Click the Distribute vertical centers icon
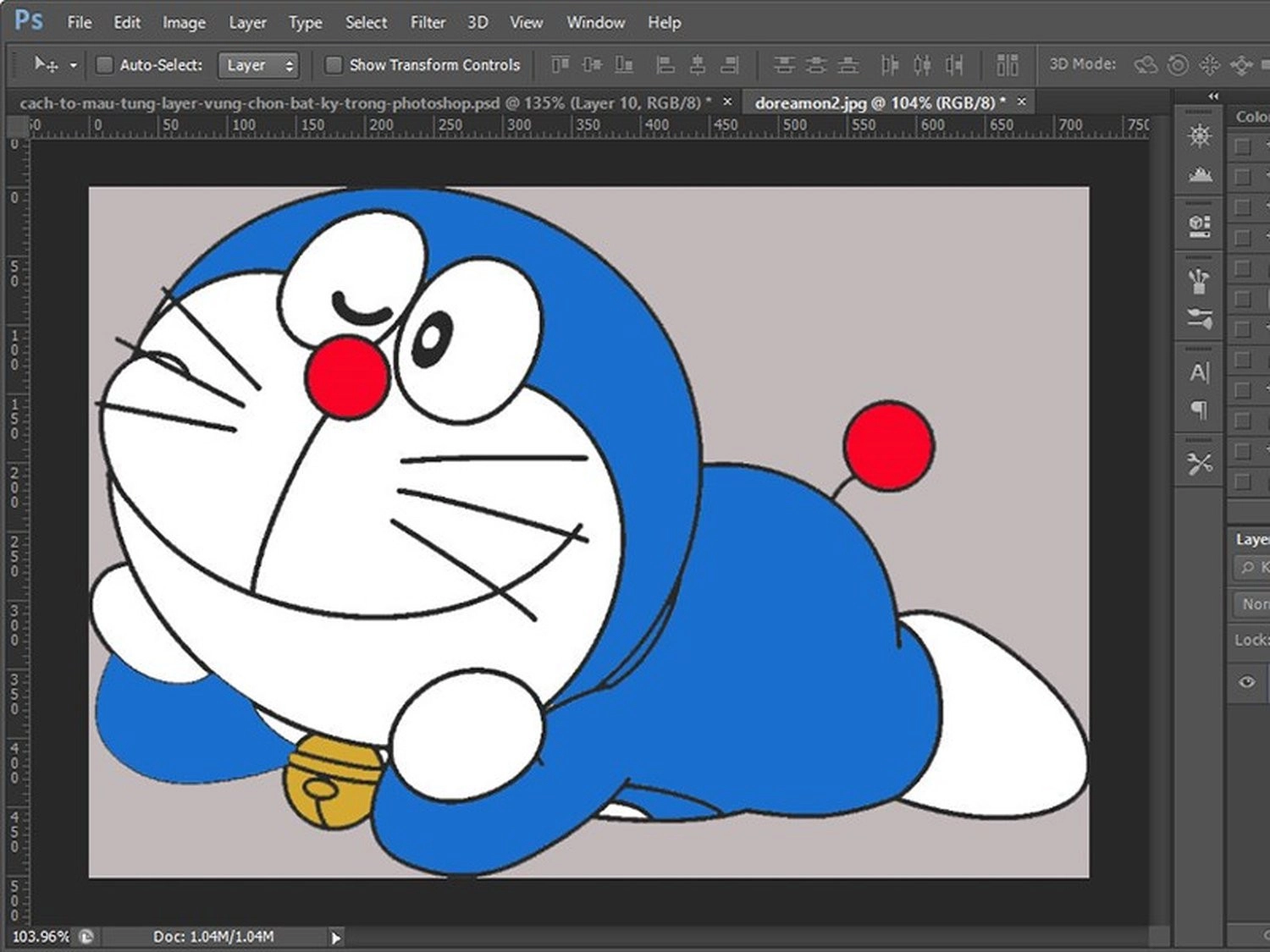 (x=816, y=64)
